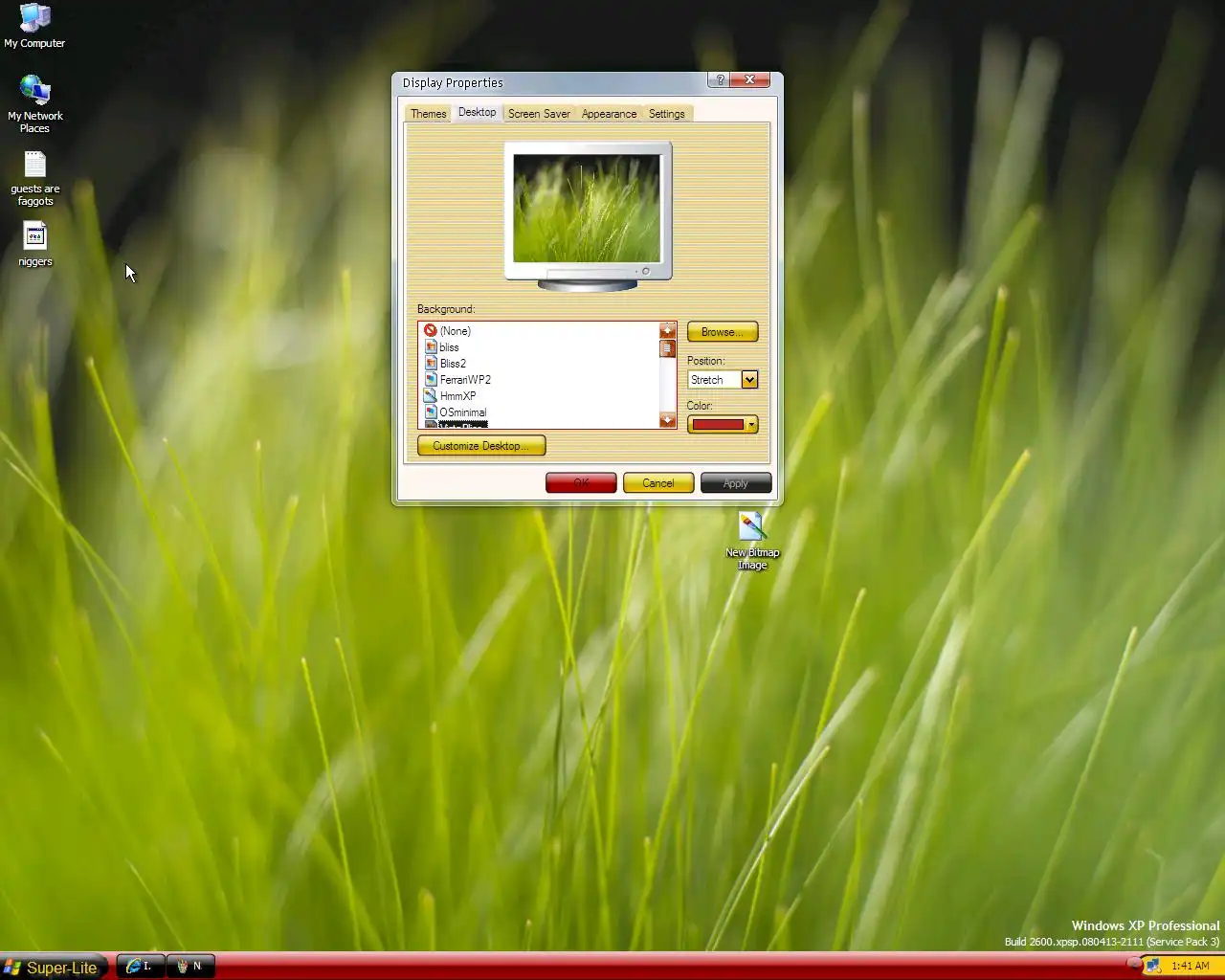Click the file icon next to FerrariWP2
Image resolution: width=1225 pixels, height=980 pixels.
coord(431,379)
